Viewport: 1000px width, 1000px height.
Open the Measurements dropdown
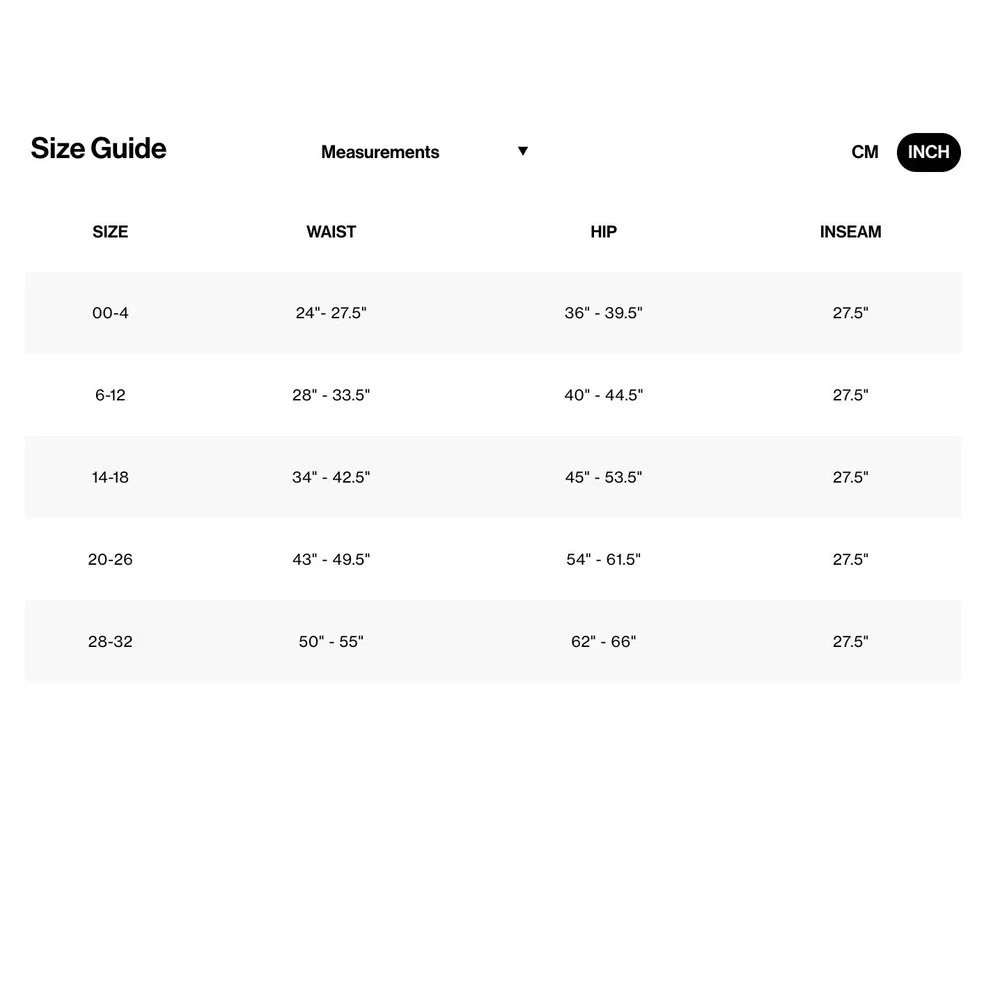(x=424, y=152)
